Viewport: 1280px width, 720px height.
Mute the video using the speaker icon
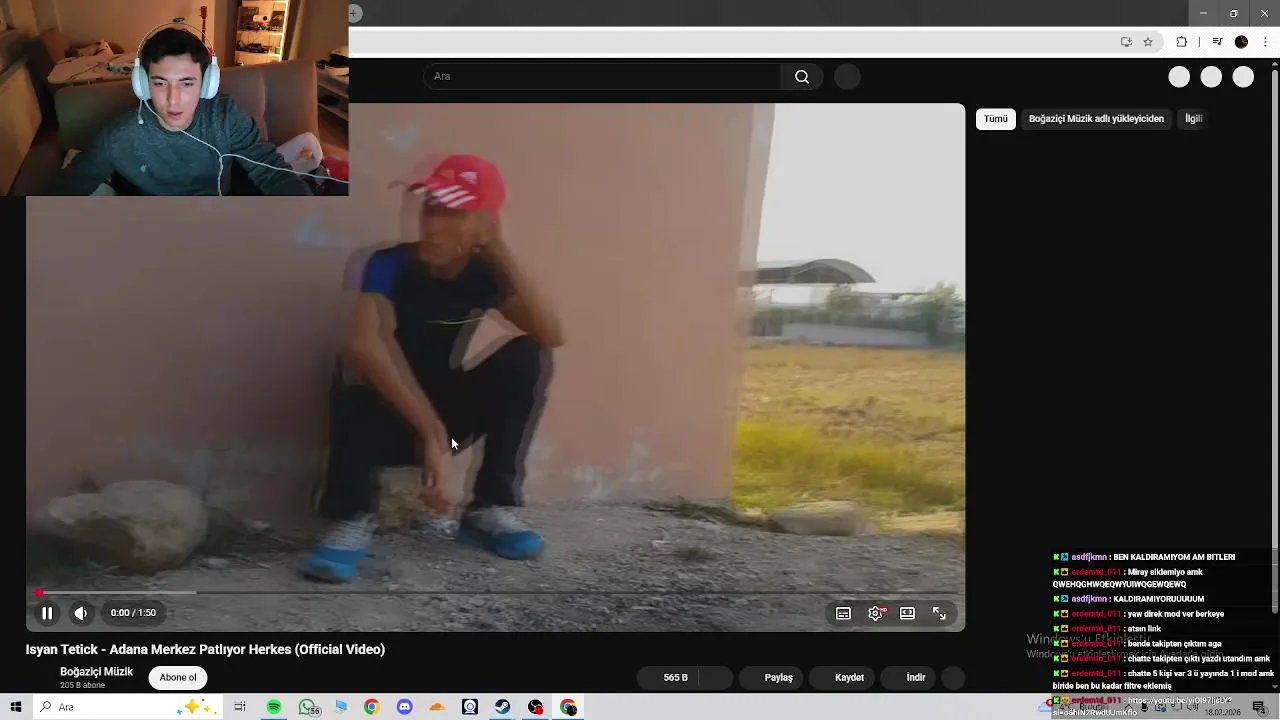(81, 613)
